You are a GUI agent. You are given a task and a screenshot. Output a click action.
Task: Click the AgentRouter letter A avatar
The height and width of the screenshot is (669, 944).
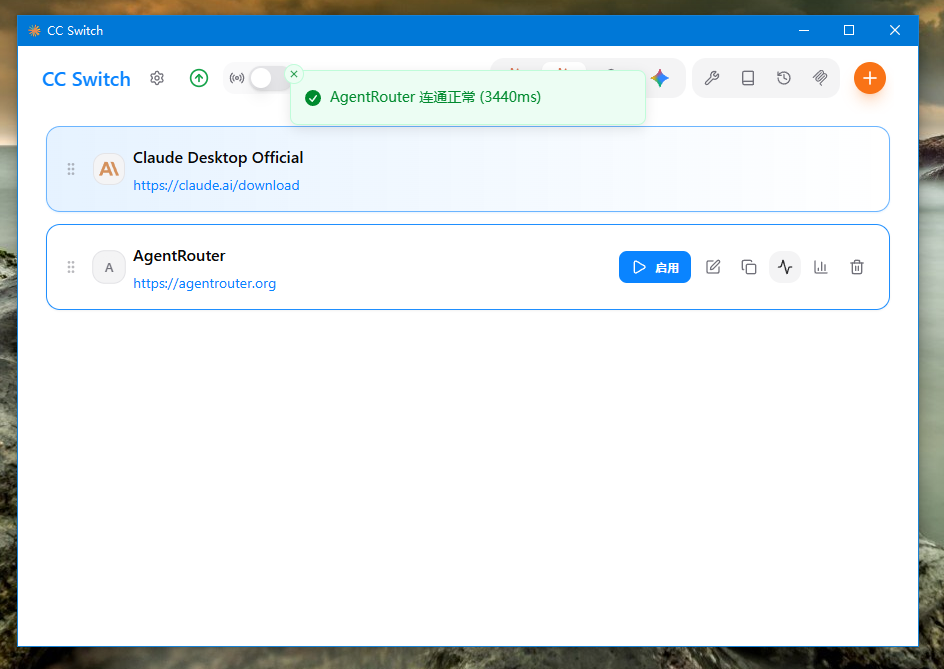[x=109, y=267]
